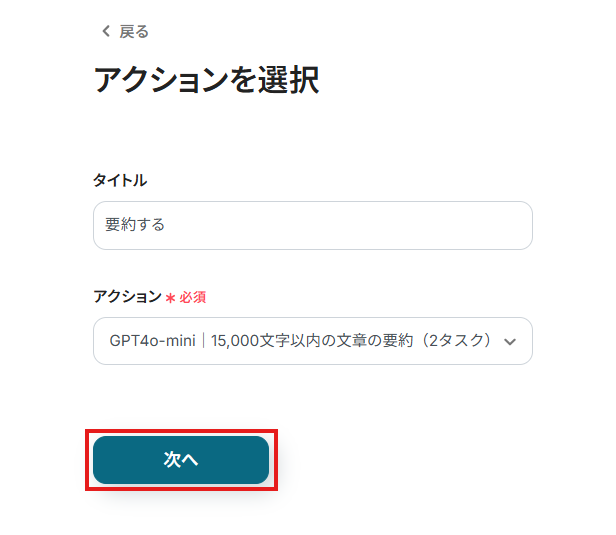Image resolution: width=616 pixels, height=535 pixels.
Task: Open the アクション dropdown list
Action: click(312, 341)
